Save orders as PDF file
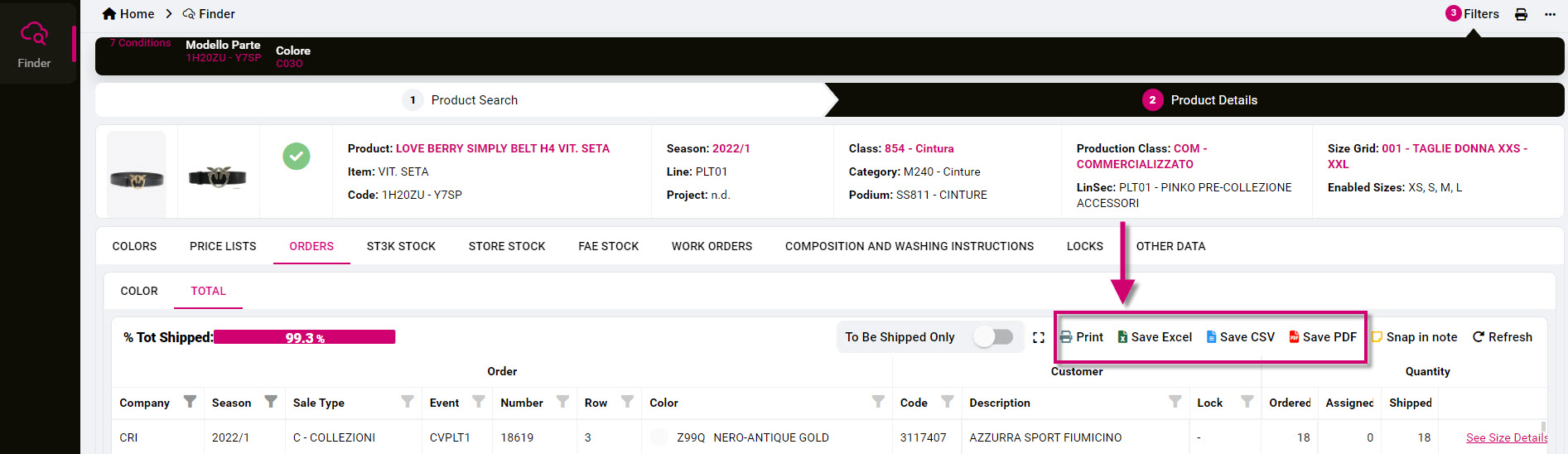 [x=1323, y=337]
